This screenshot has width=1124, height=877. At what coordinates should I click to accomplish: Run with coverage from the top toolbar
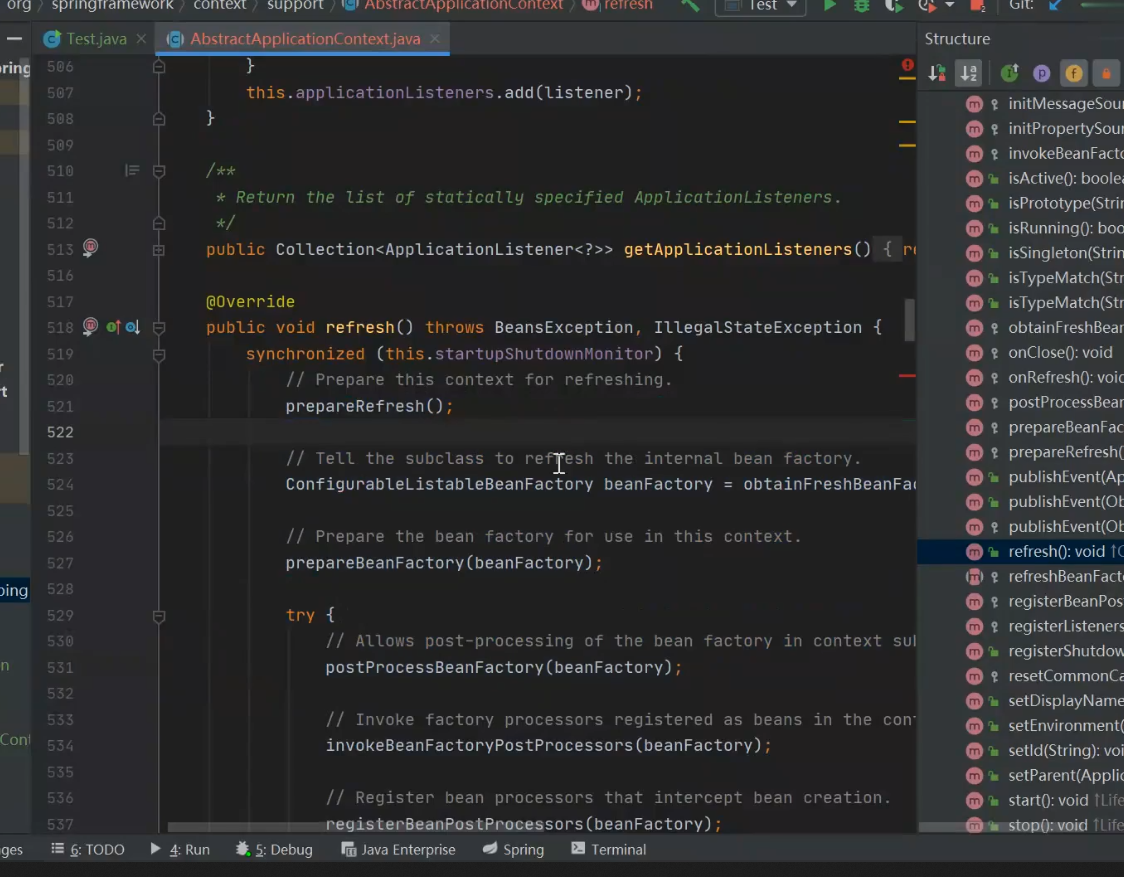894,6
